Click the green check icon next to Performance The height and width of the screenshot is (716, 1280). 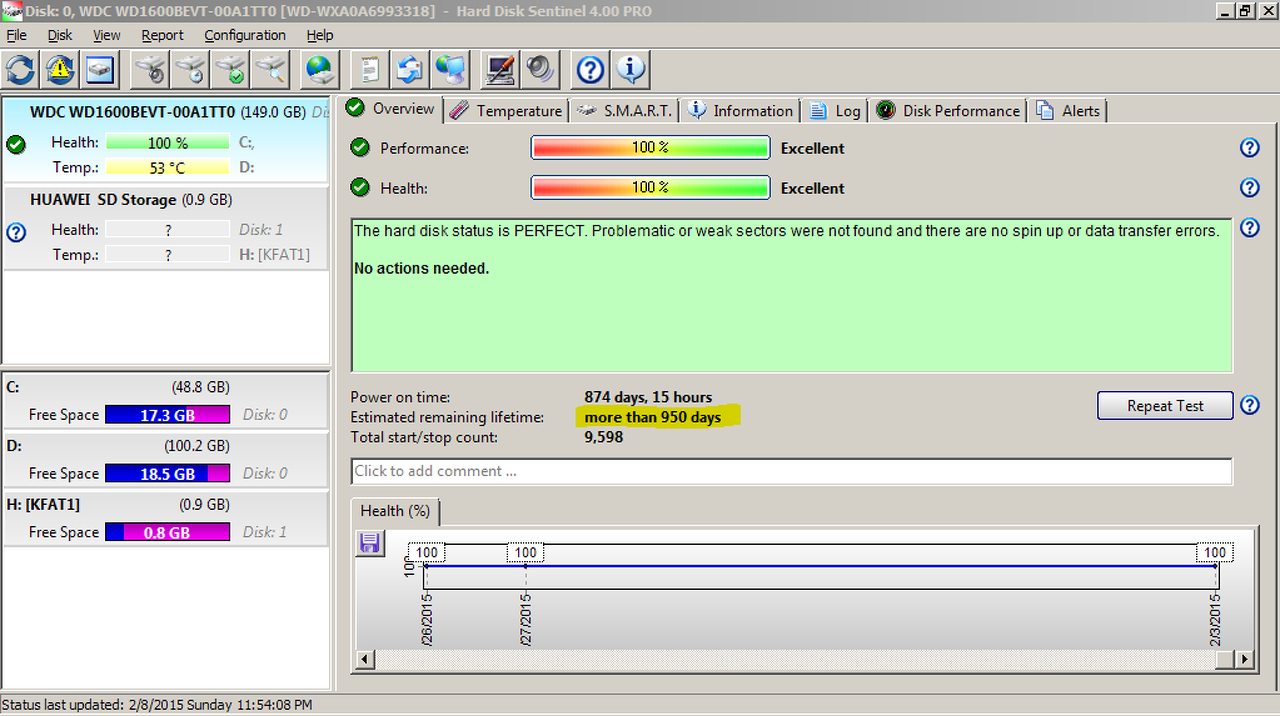pyautogui.click(x=359, y=148)
